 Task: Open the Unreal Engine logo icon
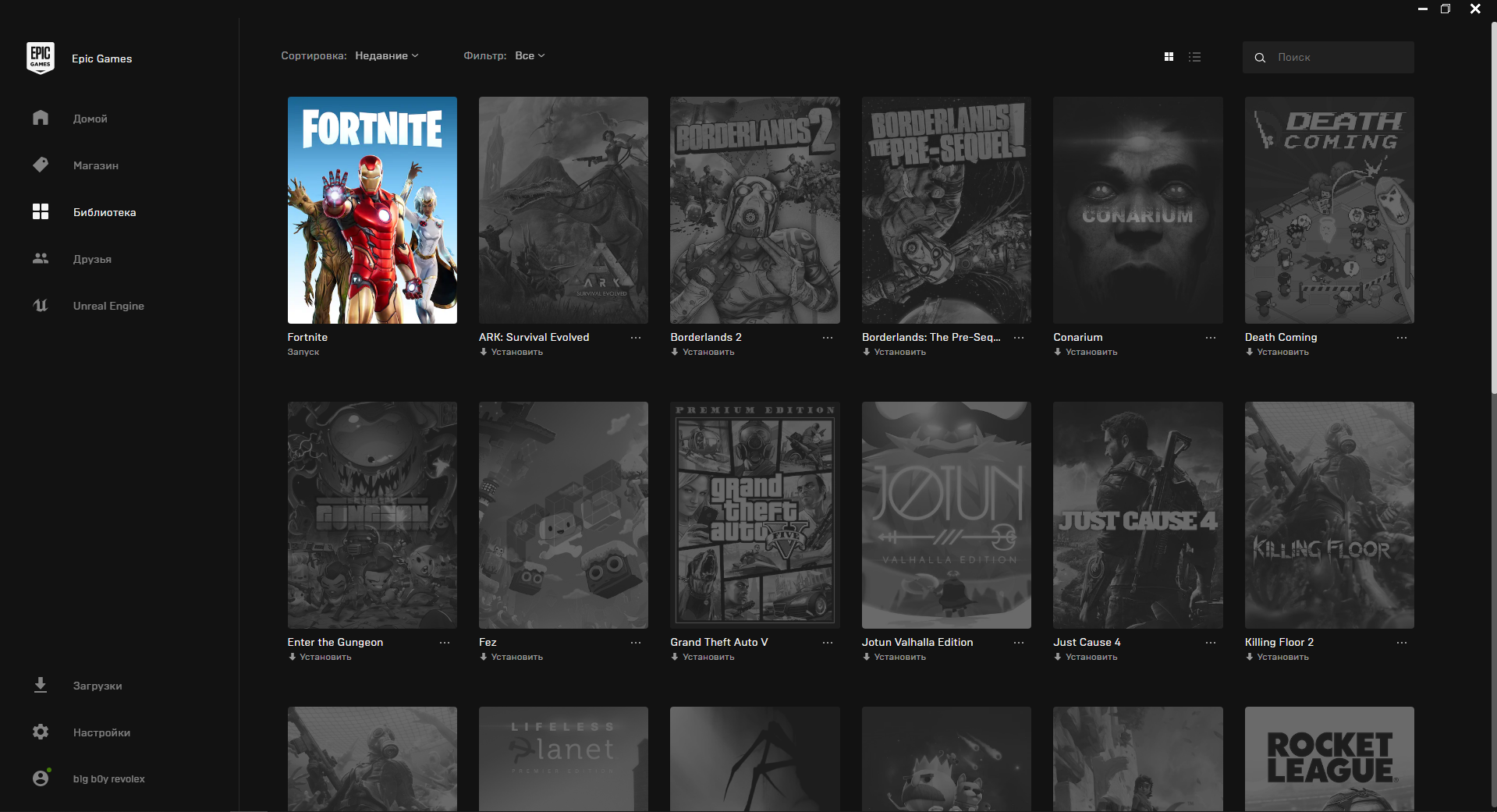coord(41,305)
